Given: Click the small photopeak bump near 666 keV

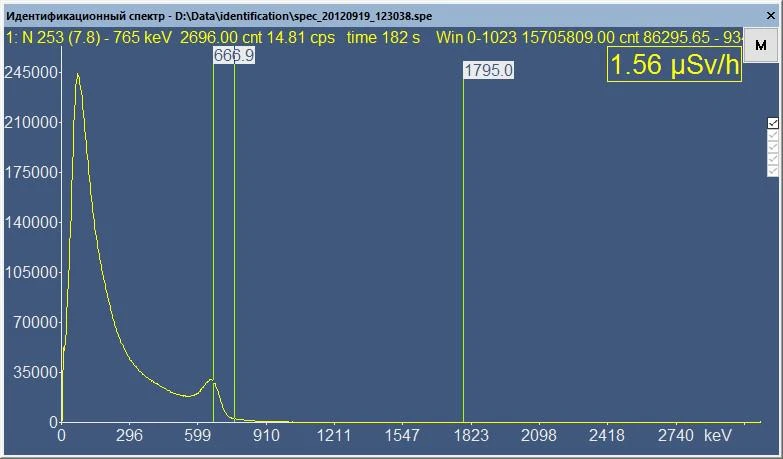Looking at the screenshot, I should coord(211,381).
